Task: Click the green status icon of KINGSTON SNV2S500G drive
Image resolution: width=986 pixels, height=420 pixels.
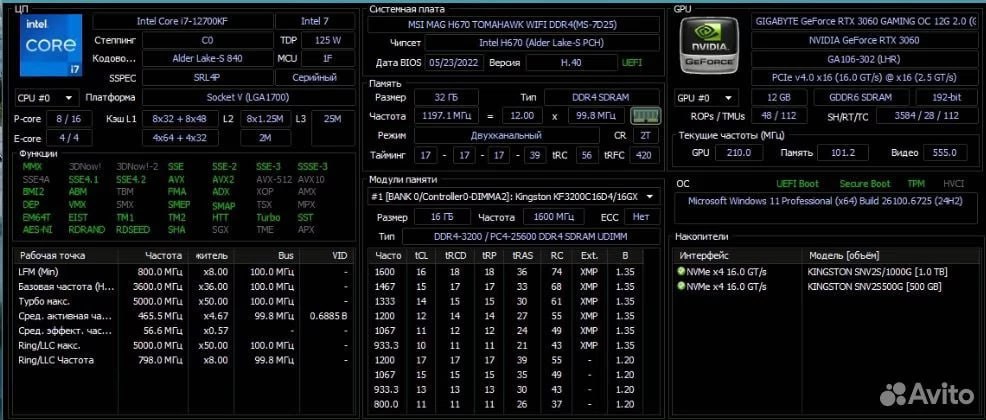Action: (x=681, y=286)
